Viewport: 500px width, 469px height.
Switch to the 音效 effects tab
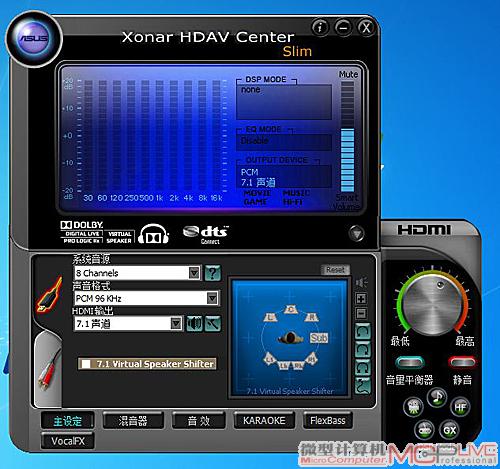199,421
